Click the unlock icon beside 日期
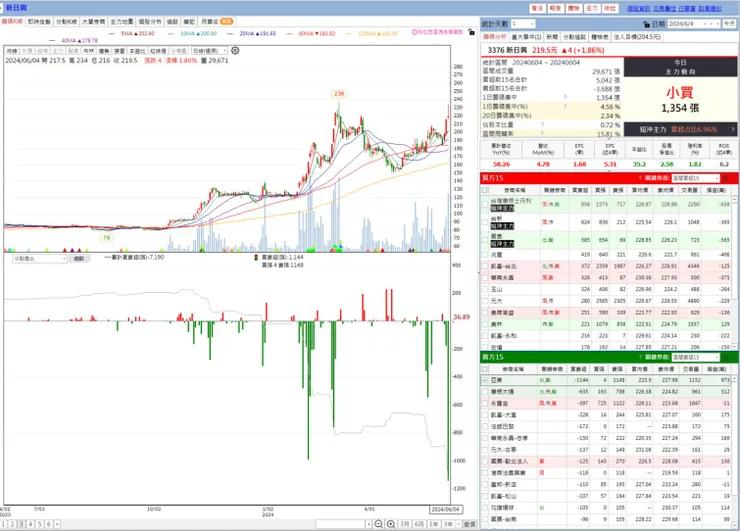Image resolution: width=740 pixels, height=531 pixels. [x=646, y=24]
